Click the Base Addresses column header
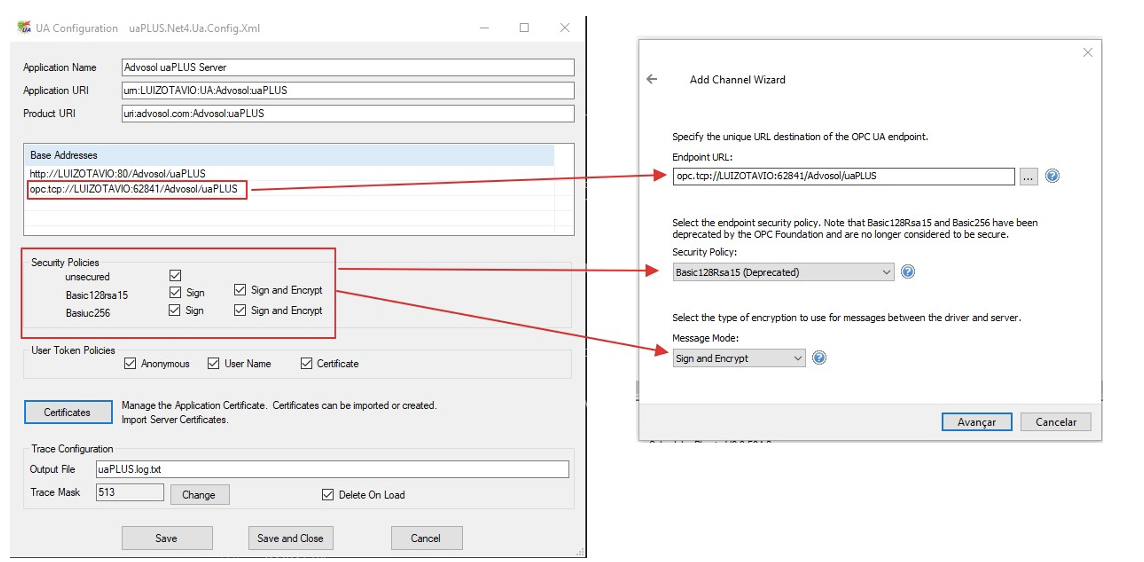The height and width of the screenshot is (562, 1144). coord(290,155)
